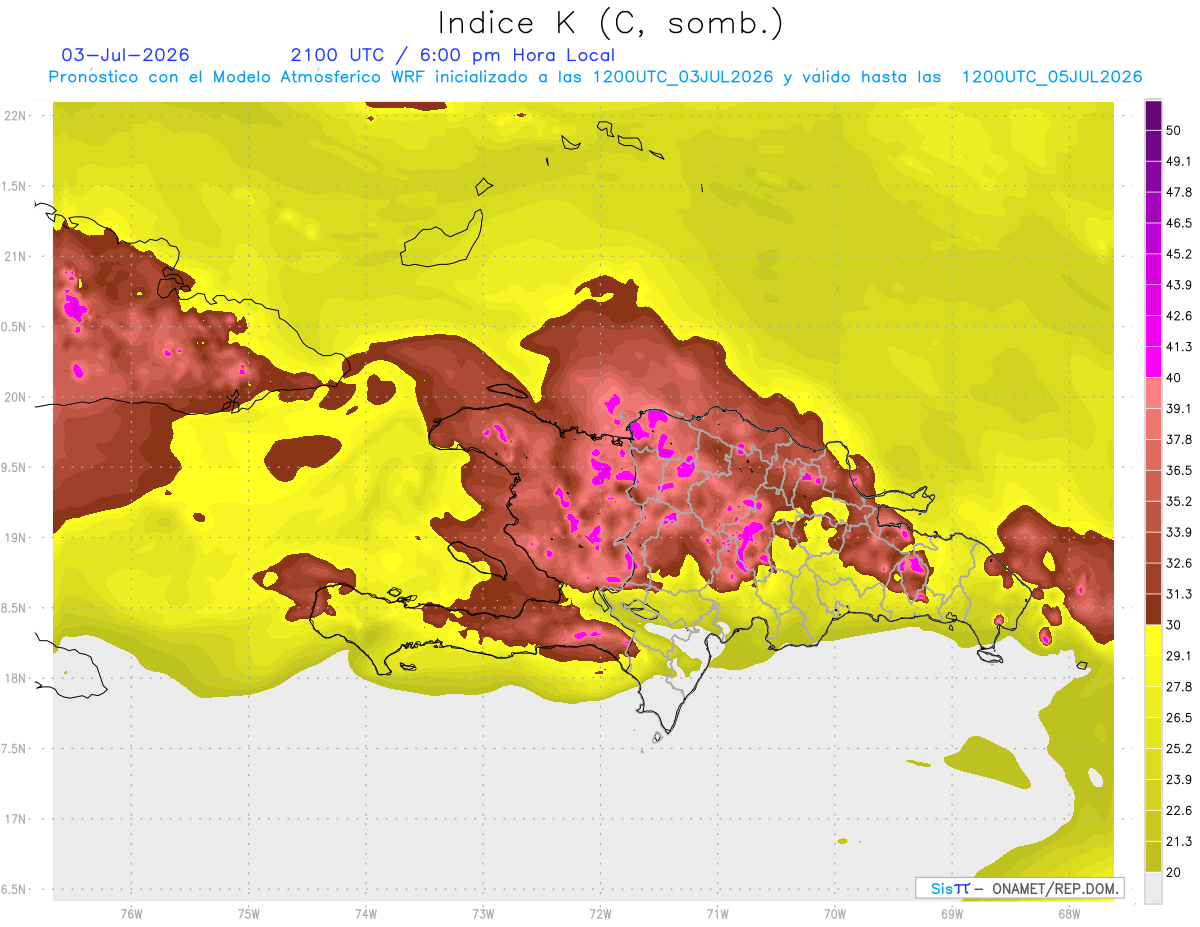Click the latitude label '19N'

tap(17, 538)
